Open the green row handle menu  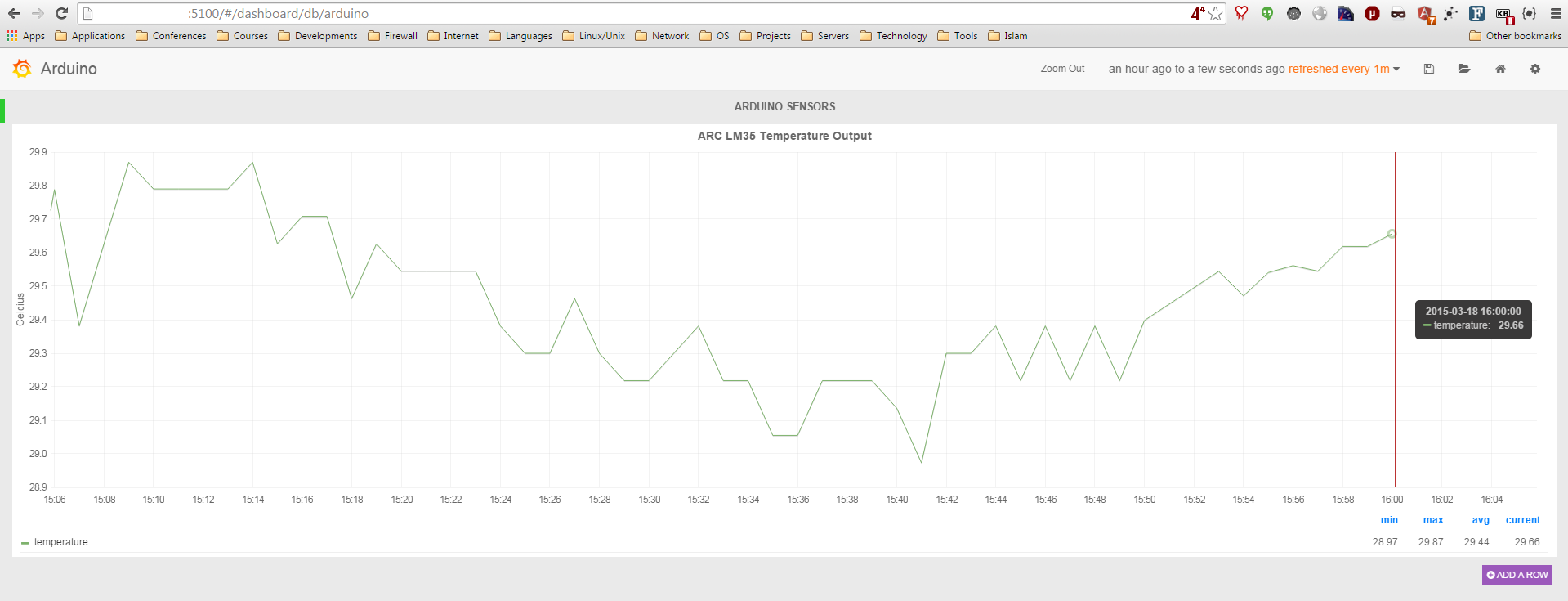coord(2,110)
